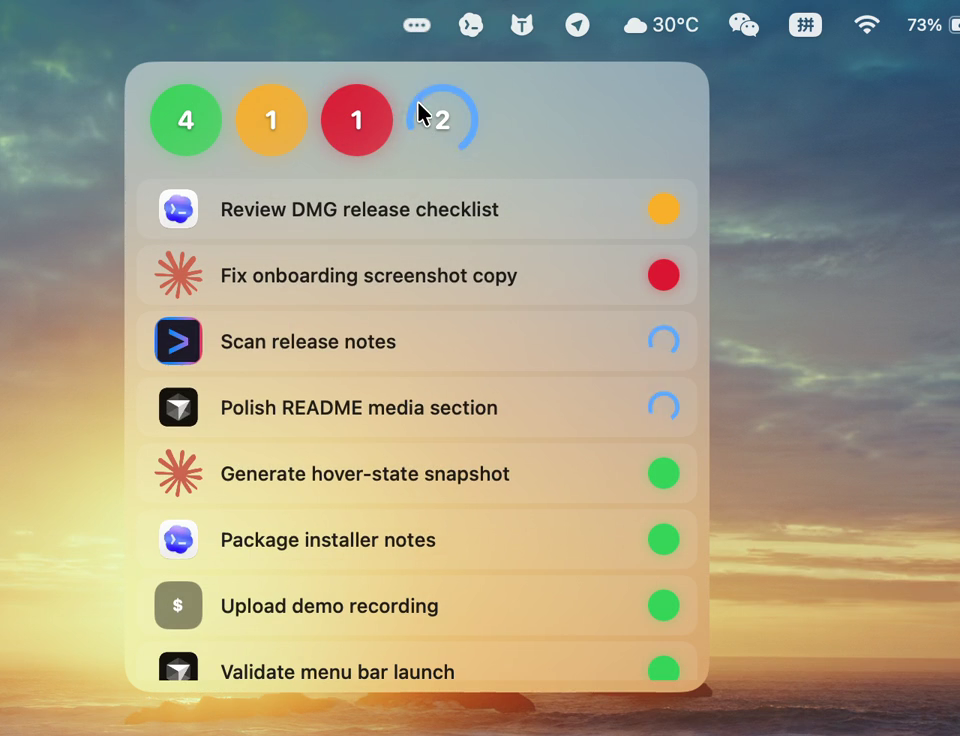Click red status dot for Fix onboarding screenshot copy
Screen dimensions: 960x736
(x=664, y=275)
